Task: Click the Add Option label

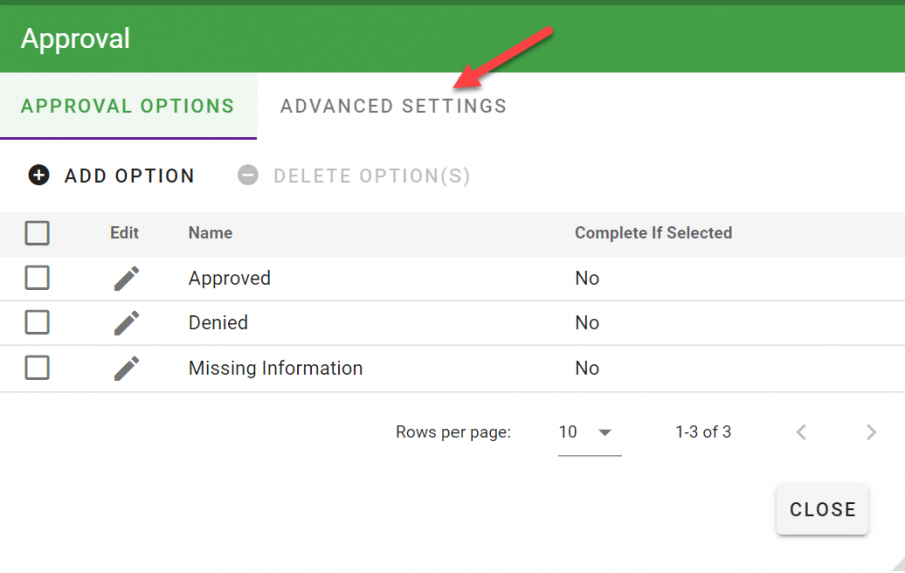Action: coord(129,176)
